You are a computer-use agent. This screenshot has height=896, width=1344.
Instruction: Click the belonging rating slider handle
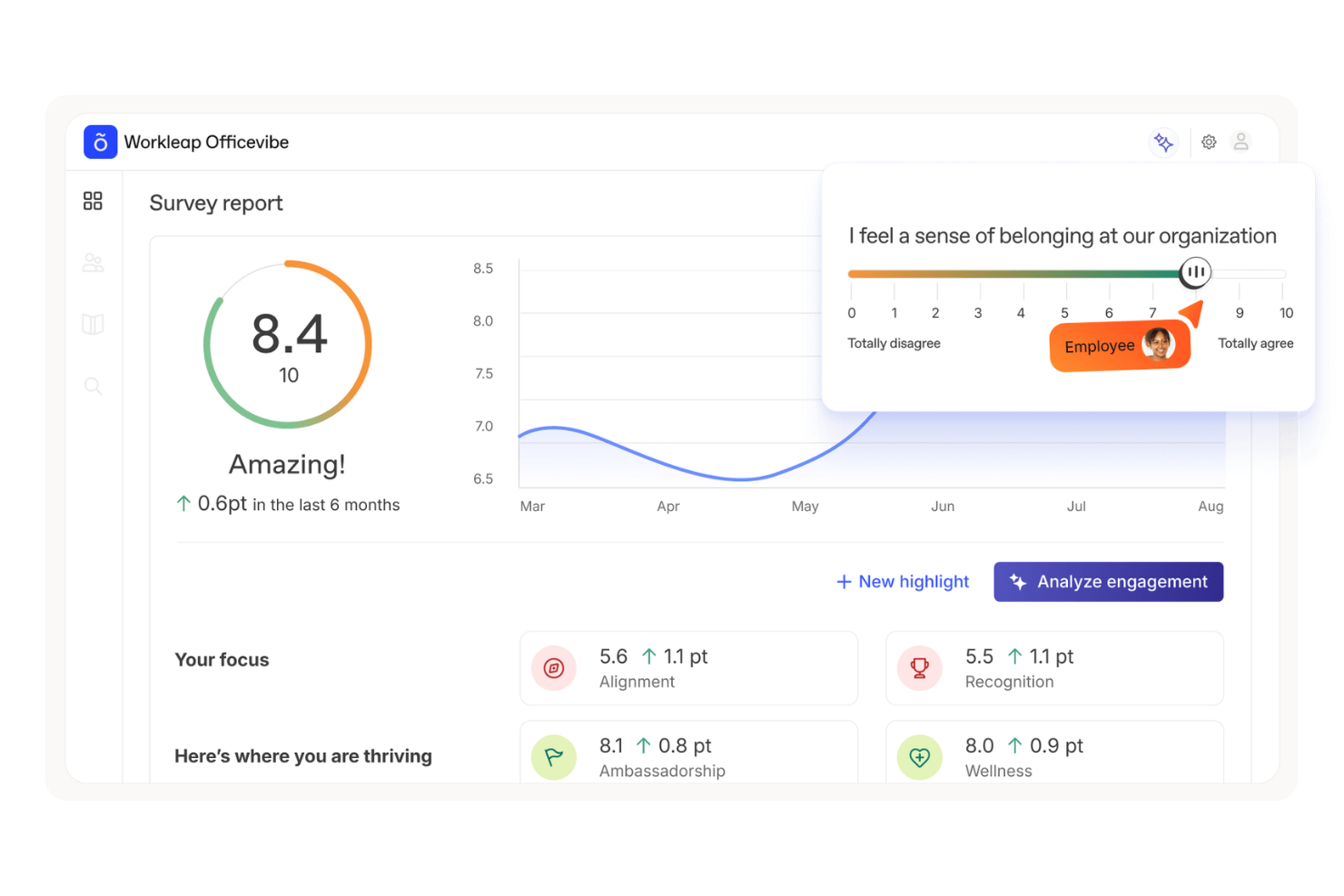coord(1195,272)
